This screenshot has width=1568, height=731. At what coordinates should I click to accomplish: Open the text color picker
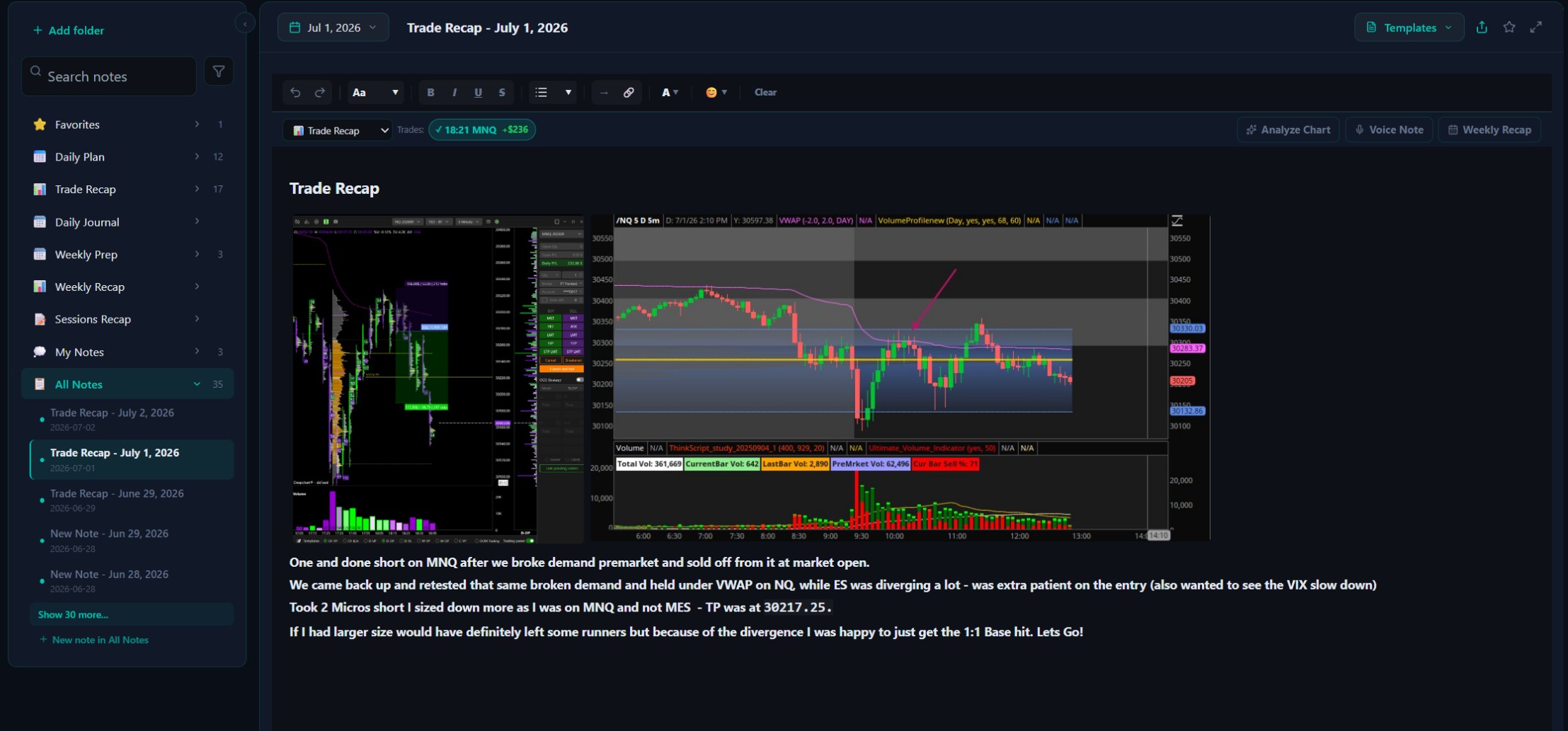[670, 93]
